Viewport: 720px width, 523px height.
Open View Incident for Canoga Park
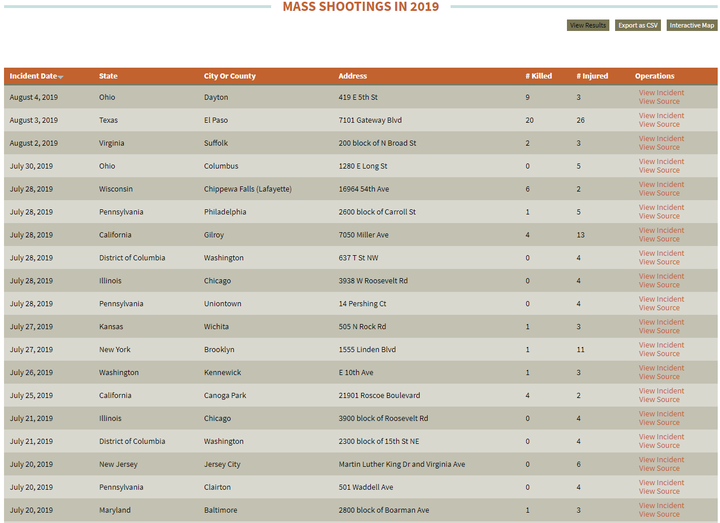[x=661, y=391]
